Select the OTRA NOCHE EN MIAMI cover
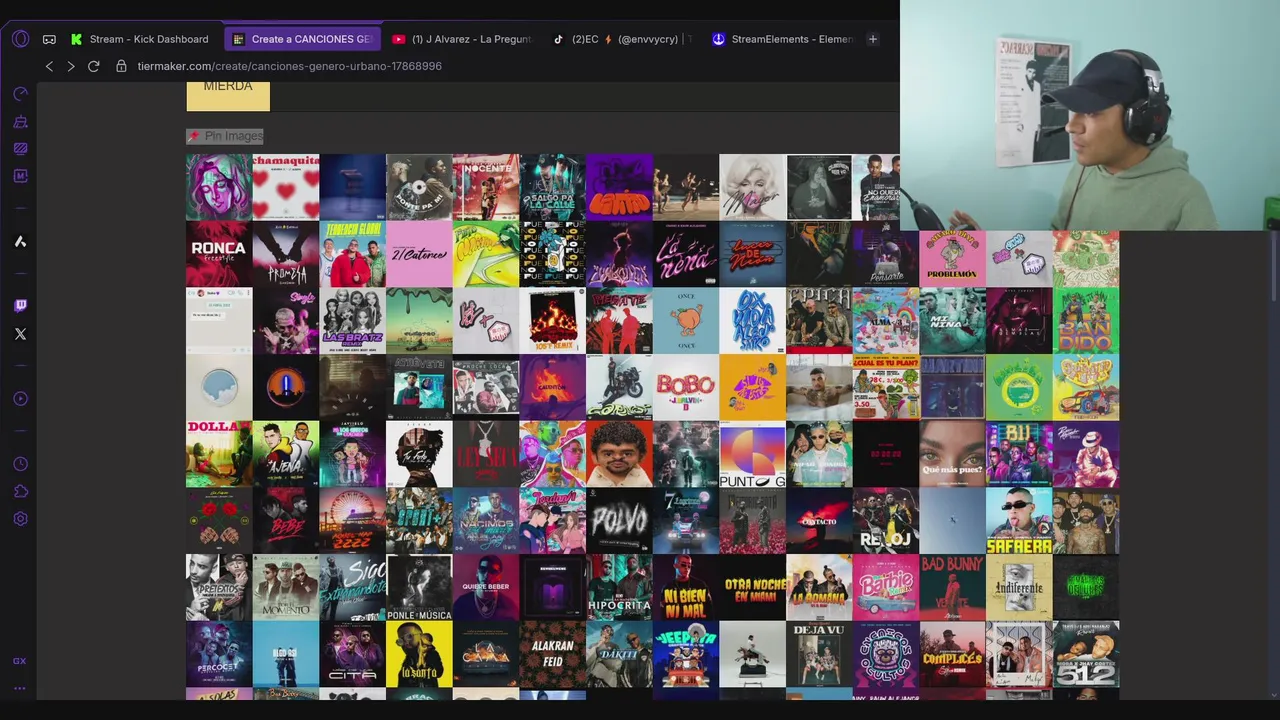This screenshot has width=1280, height=720. [x=752, y=588]
